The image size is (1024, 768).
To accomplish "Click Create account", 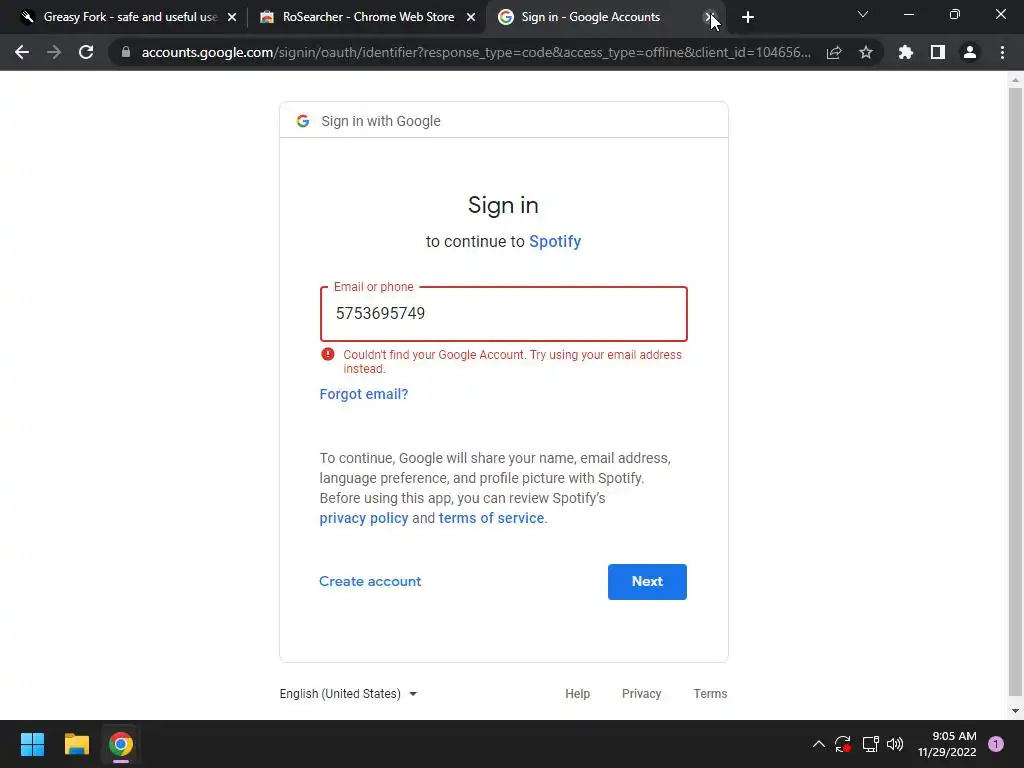I will point(370,581).
